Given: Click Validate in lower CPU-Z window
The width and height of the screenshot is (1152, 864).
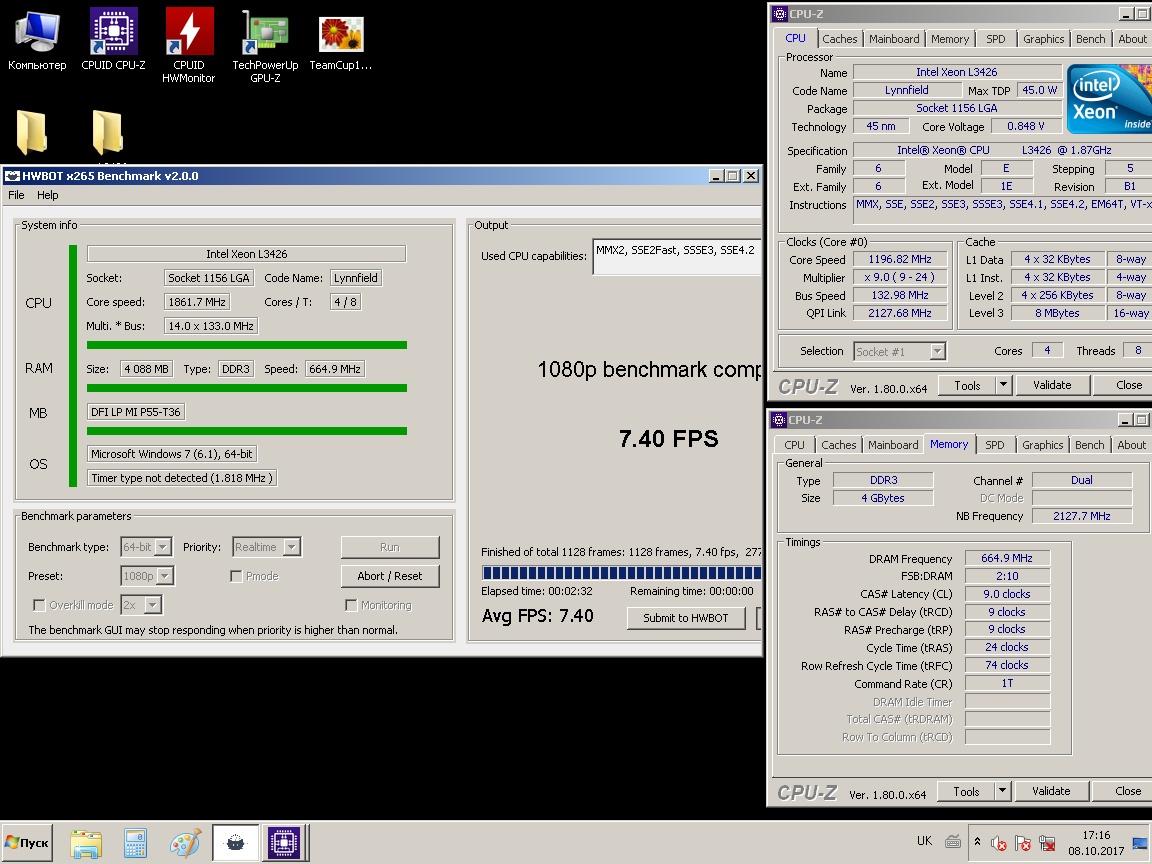Looking at the screenshot, I should [x=1051, y=791].
